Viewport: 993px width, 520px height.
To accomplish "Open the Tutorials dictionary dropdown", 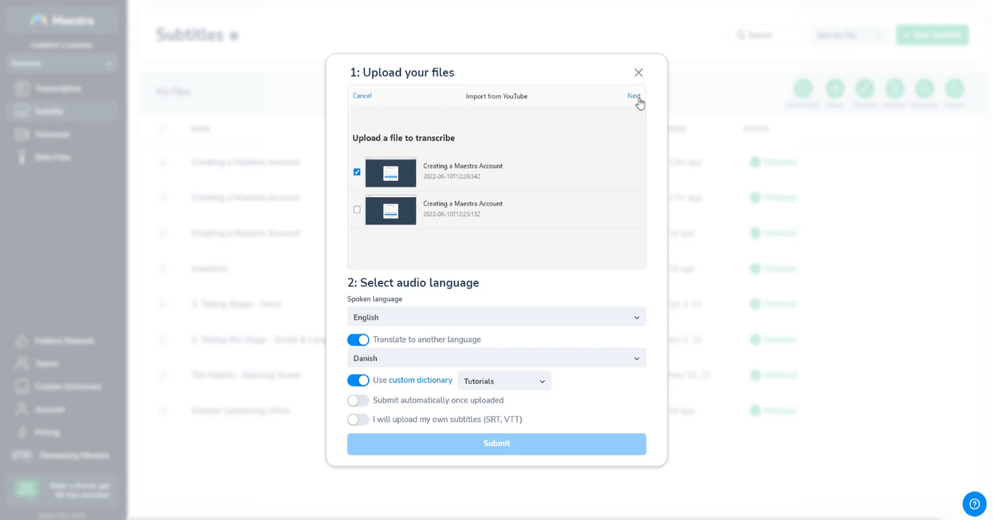I will tap(504, 381).
